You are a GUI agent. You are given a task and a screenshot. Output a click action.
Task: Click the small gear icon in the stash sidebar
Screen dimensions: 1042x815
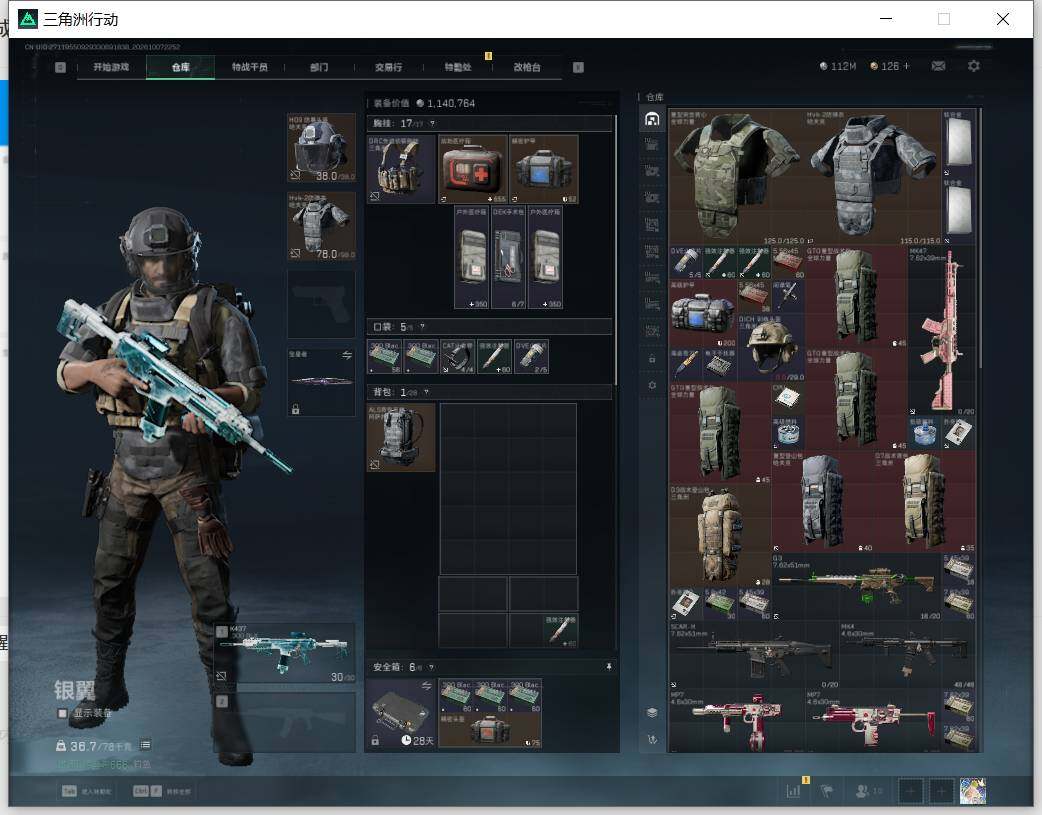pyautogui.click(x=652, y=385)
